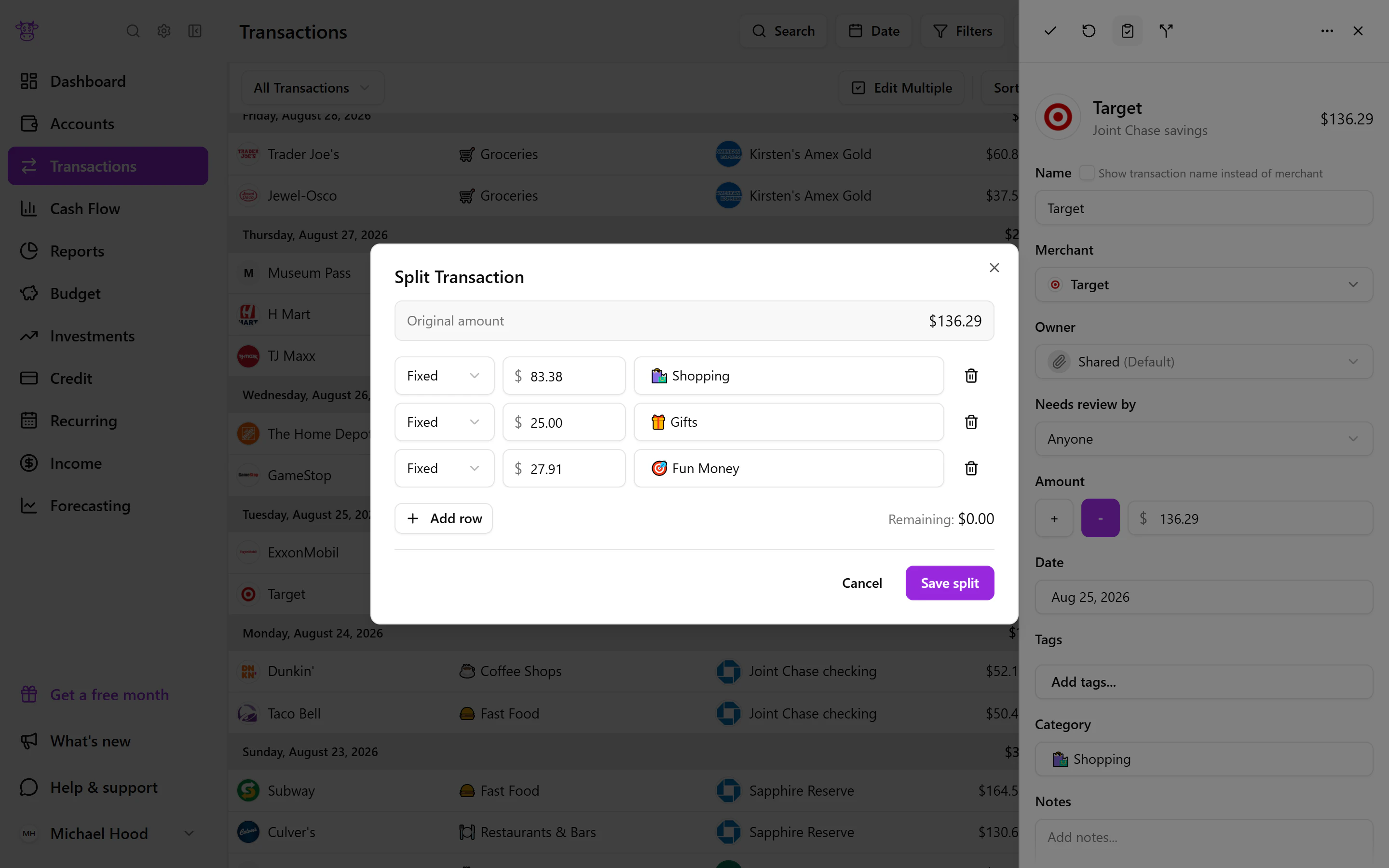Open settings gear icon in sidebar

pos(163,31)
